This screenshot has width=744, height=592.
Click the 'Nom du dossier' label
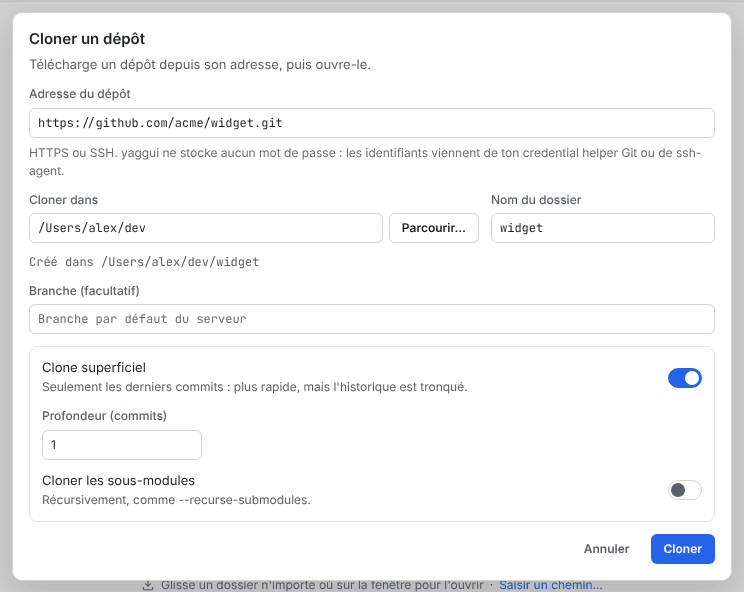click(536, 200)
